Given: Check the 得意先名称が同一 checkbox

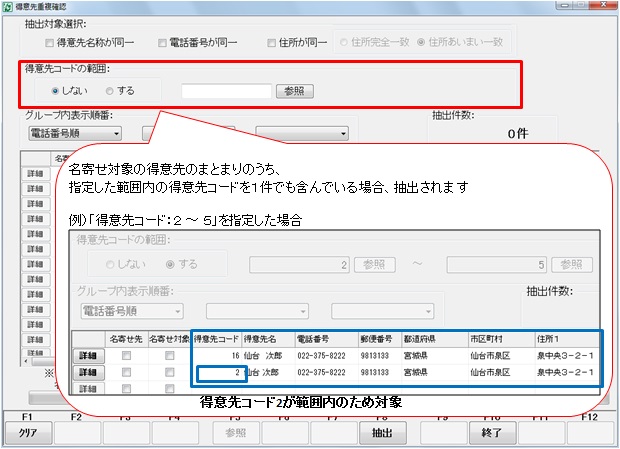Looking at the screenshot, I should click(51, 43).
